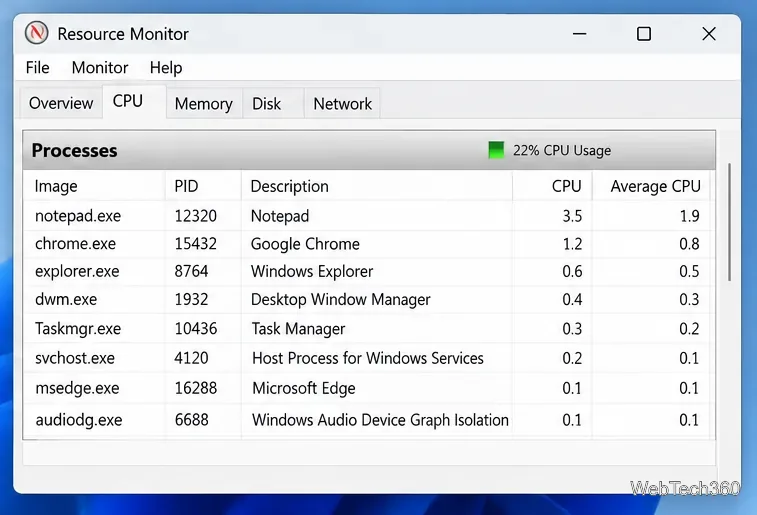This screenshot has width=757, height=515.
Task: Switch to the Overview tab
Action: (x=61, y=103)
